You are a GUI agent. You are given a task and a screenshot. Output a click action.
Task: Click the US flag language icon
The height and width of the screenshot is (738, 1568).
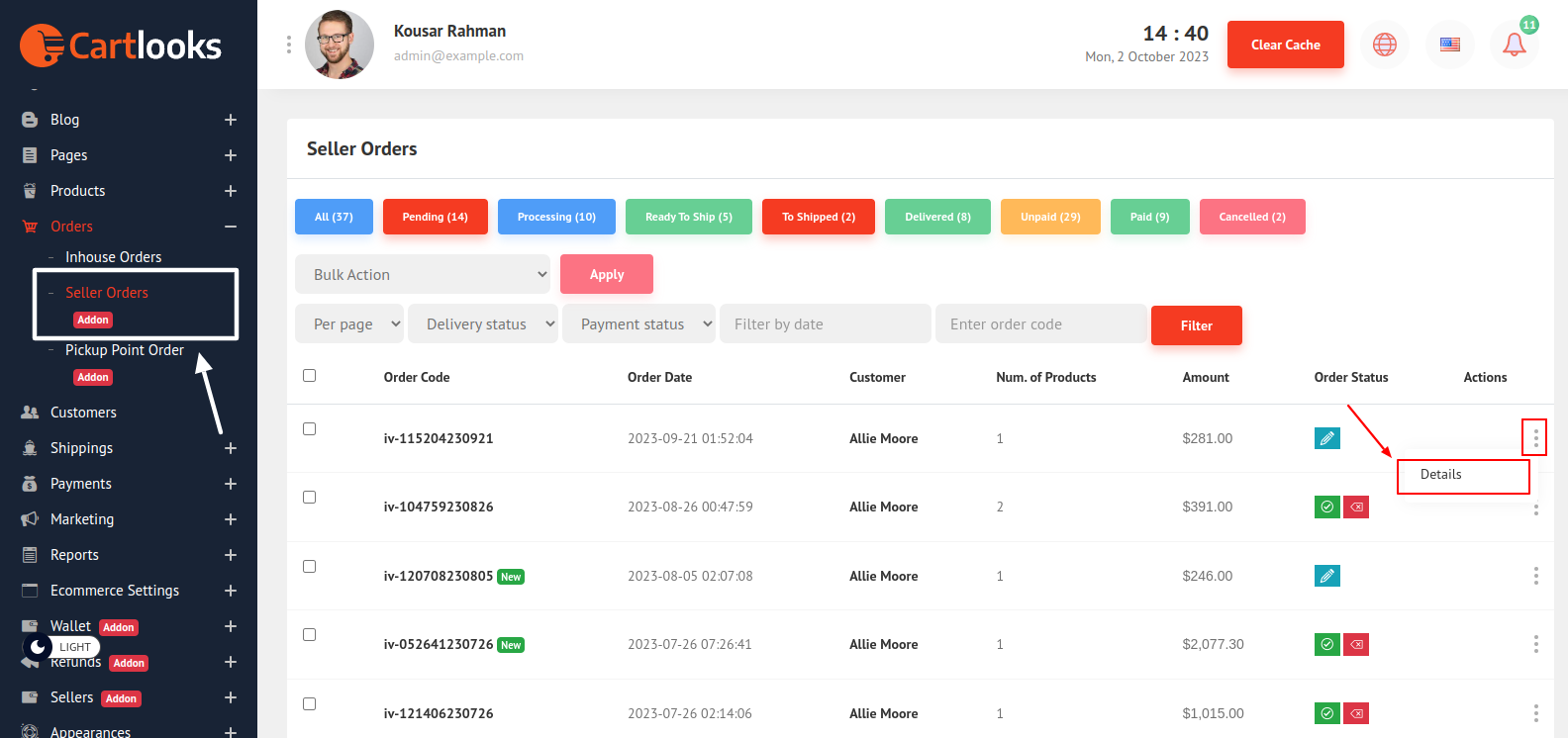point(1449,45)
